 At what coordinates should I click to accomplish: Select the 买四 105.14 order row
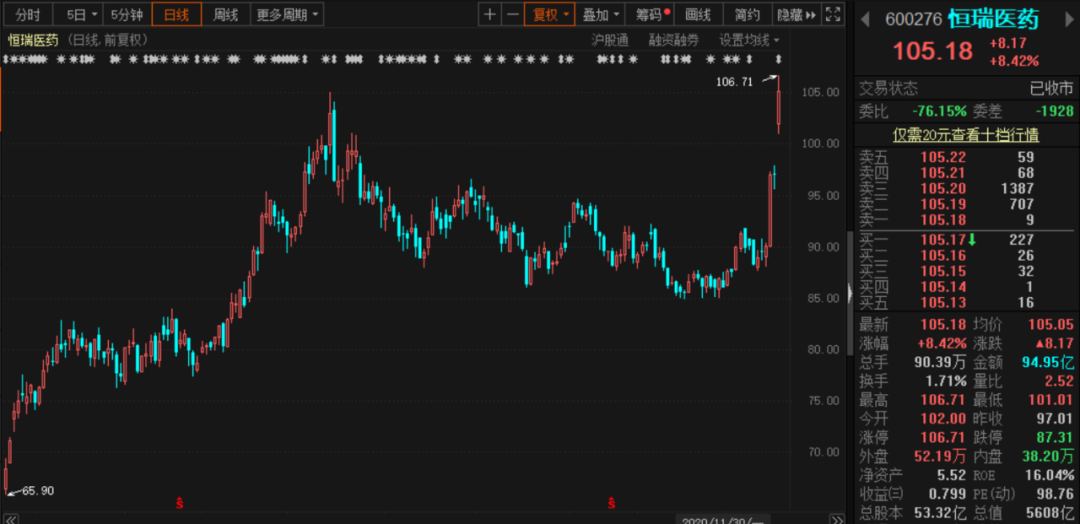pyautogui.click(x=966, y=287)
